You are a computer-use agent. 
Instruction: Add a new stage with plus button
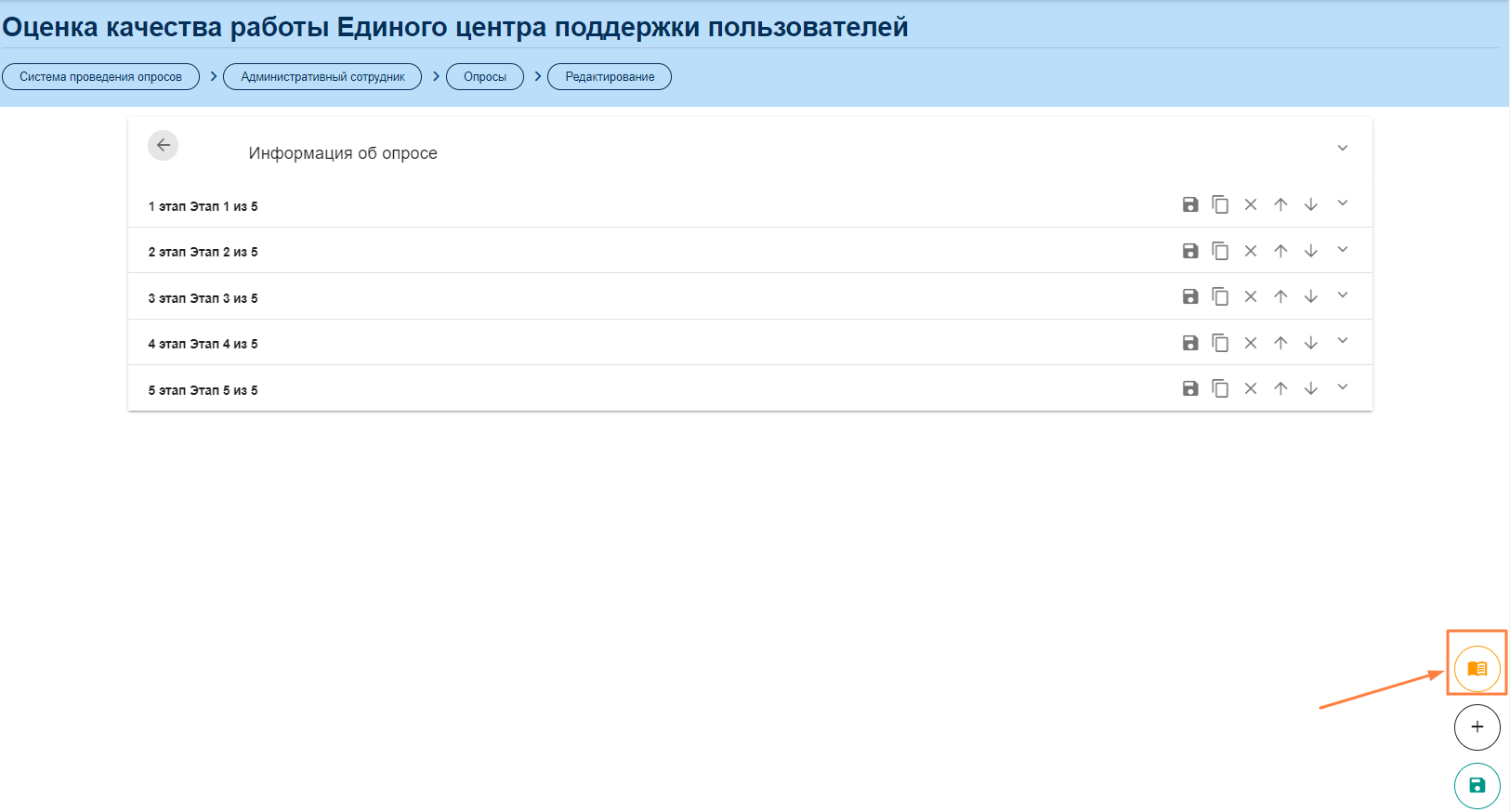1477,727
